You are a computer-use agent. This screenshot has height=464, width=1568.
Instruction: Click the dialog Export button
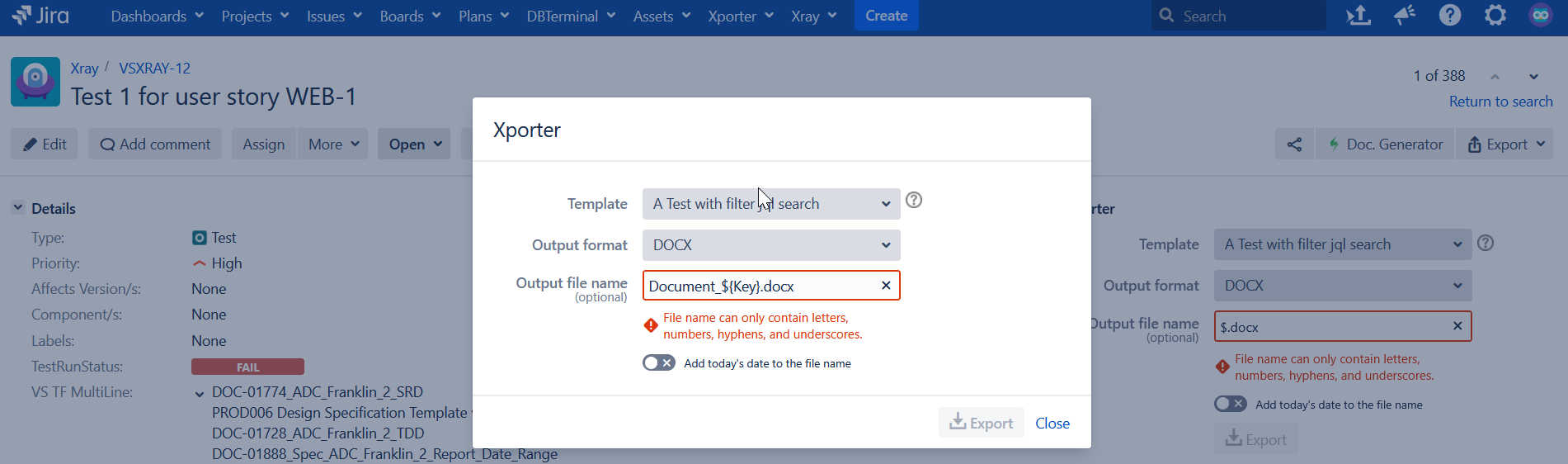(981, 423)
